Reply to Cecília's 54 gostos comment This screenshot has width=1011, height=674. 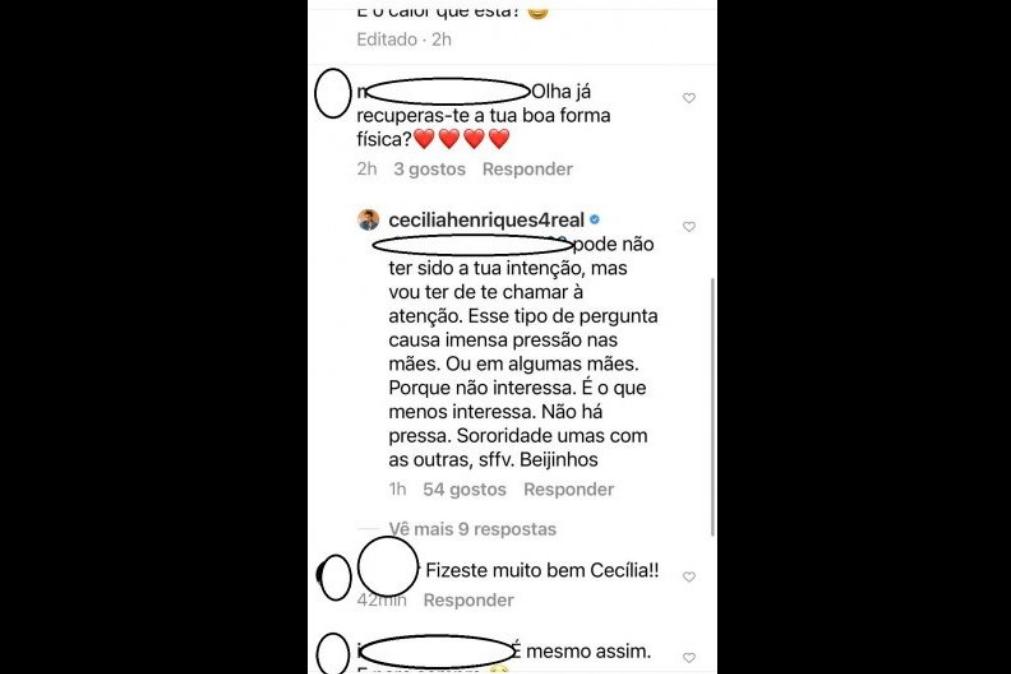[569, 490]
